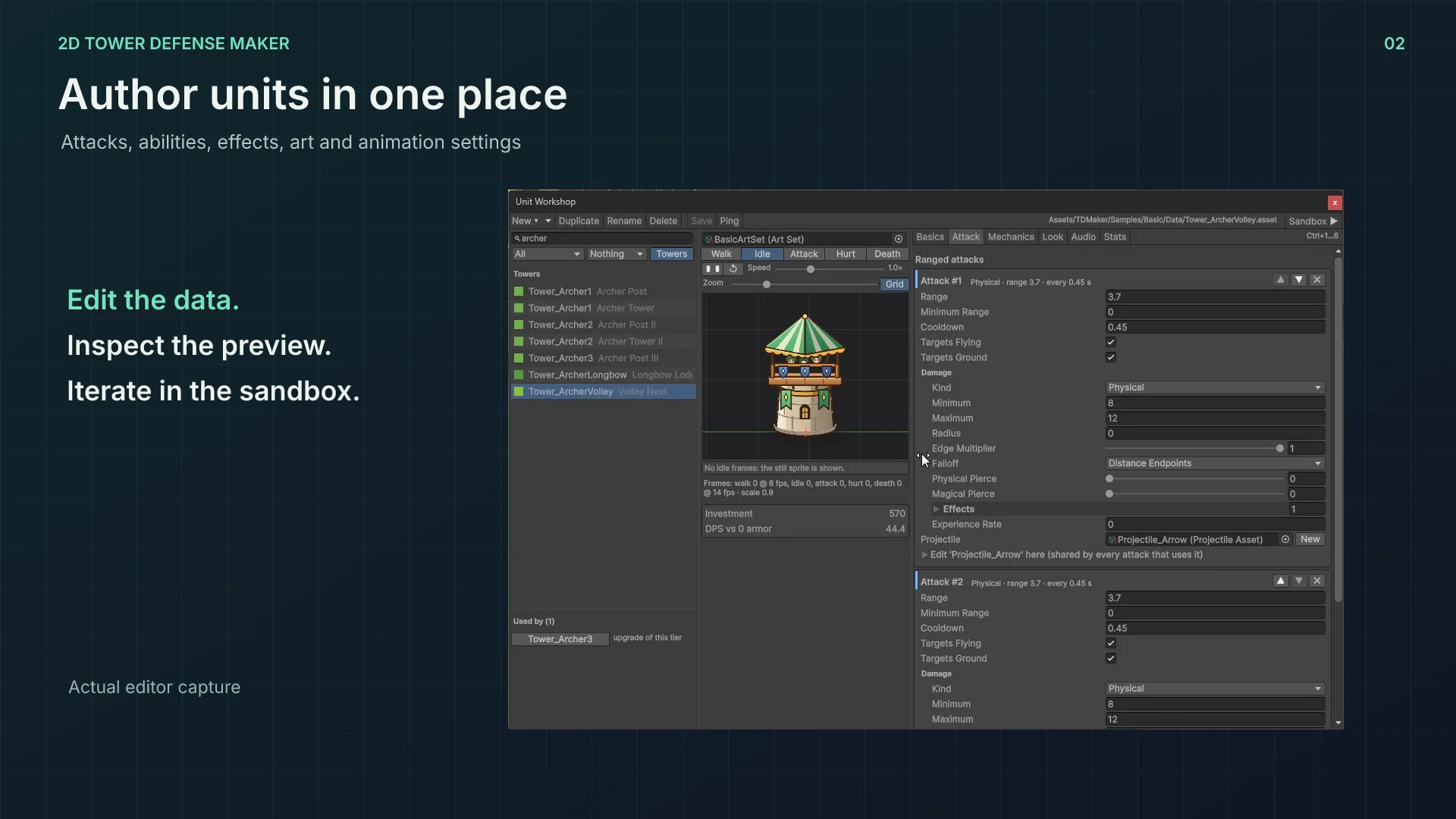Click the down arrow of the properties scrollbar
Viewport: 1456px width, 819px height.
[x=1338, y=723]
